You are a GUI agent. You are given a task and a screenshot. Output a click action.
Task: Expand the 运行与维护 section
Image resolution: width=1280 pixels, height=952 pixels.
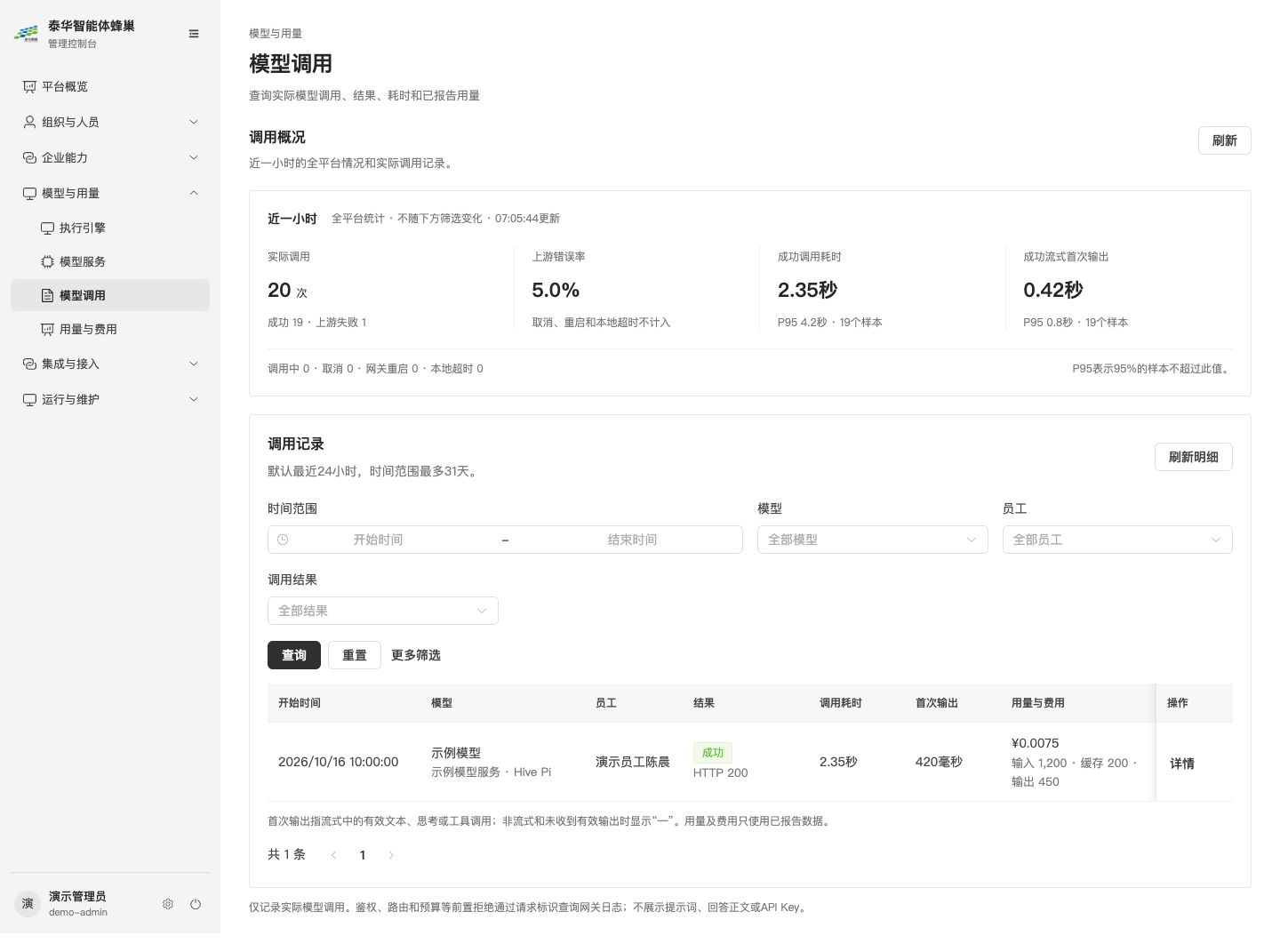110,399
